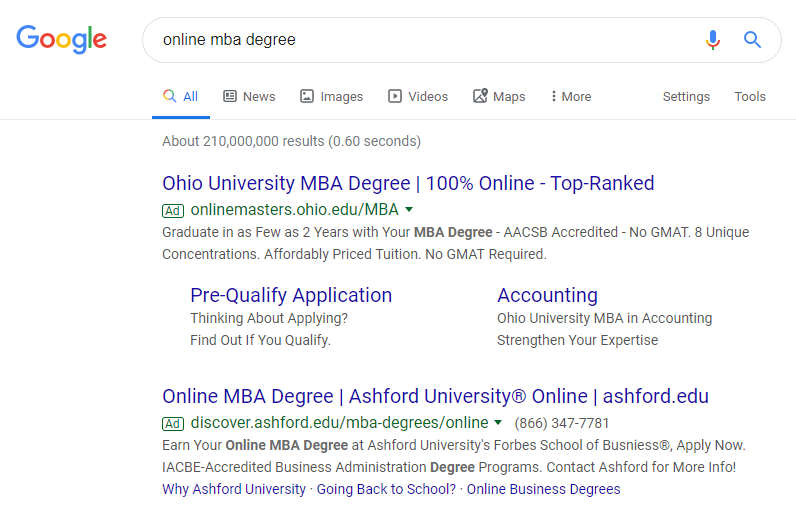The height and width of the screenshot is (517, 796).
Task: Switch to the Maps tab
Action: click(499, 96)
